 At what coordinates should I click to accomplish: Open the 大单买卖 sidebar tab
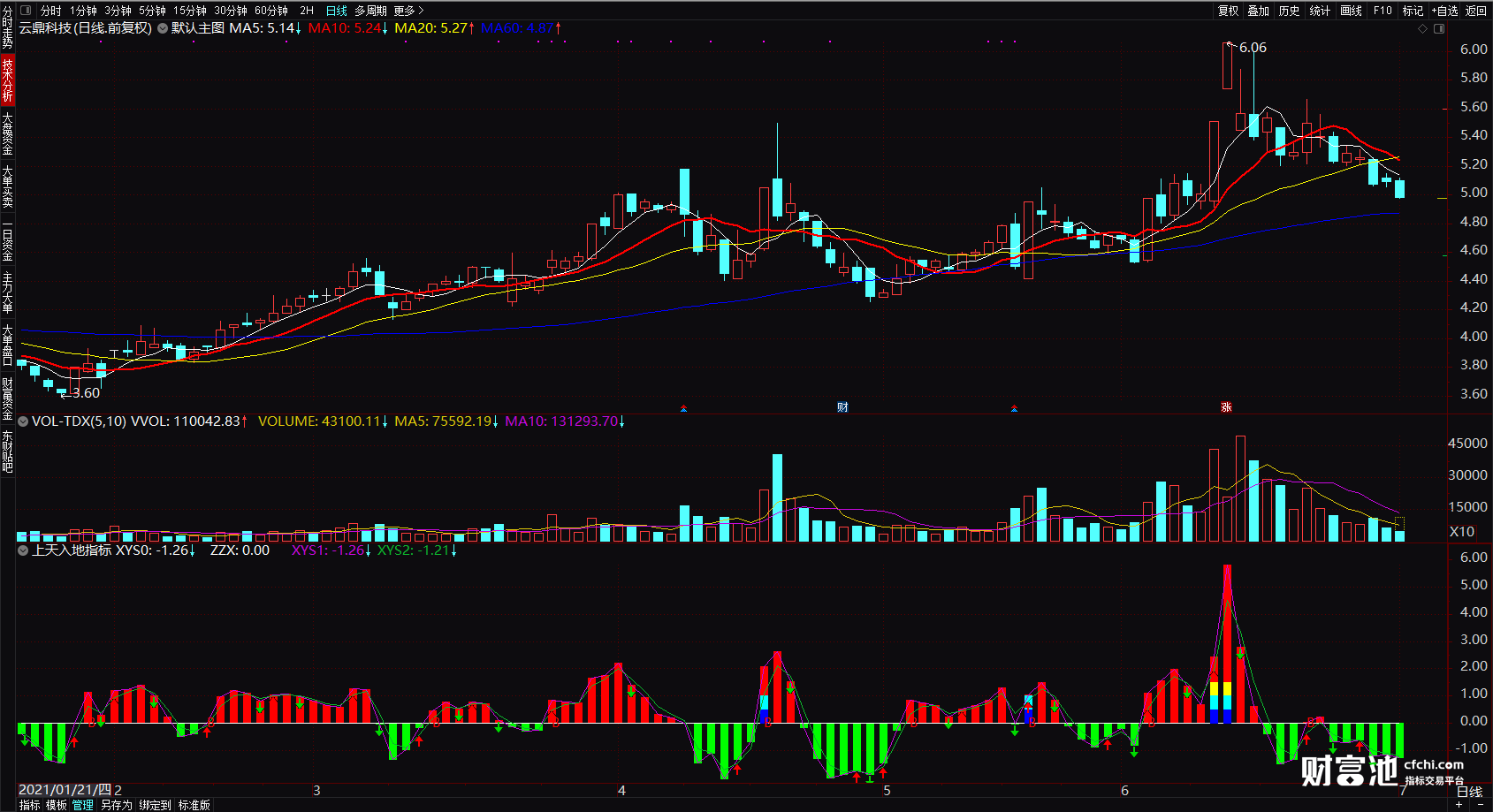coord(7,186)
